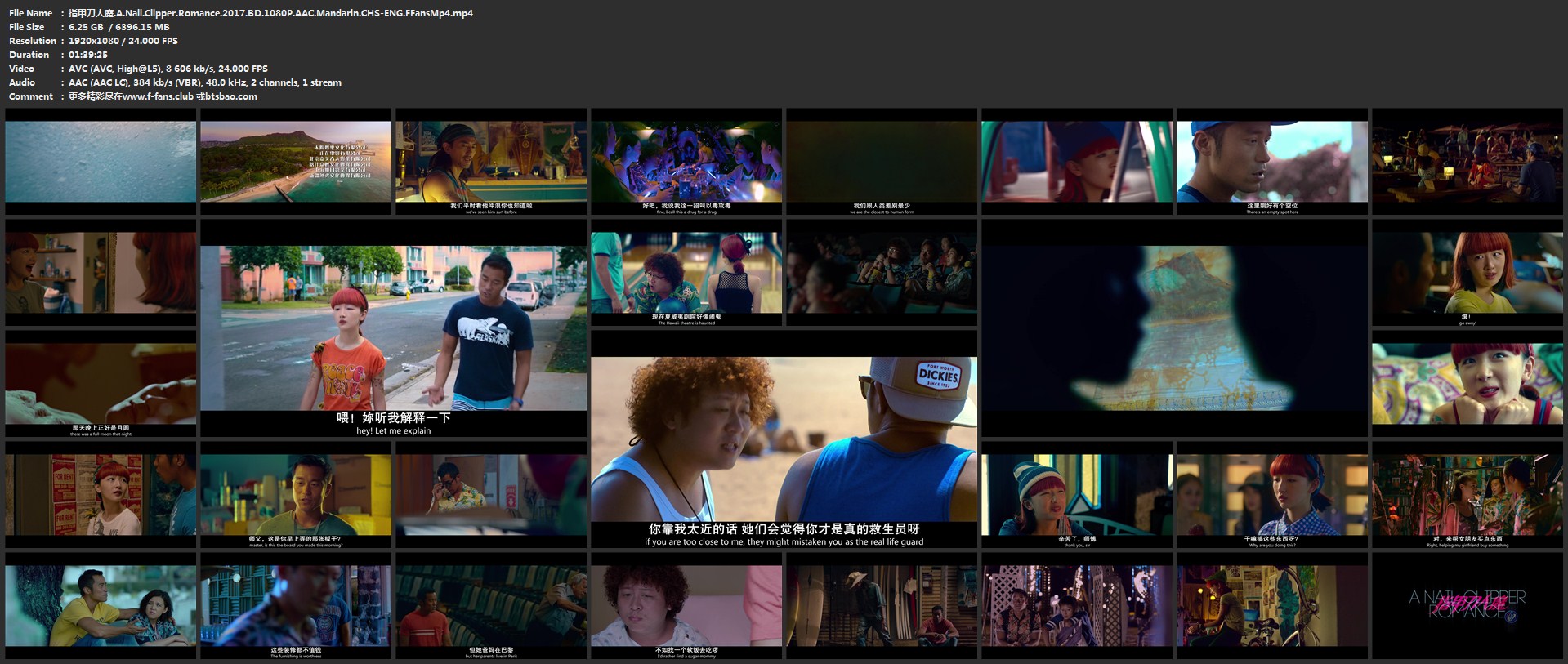1568x664 pixels.
Task: Open the night scene with a bicycle
Action: (1272, 605)
